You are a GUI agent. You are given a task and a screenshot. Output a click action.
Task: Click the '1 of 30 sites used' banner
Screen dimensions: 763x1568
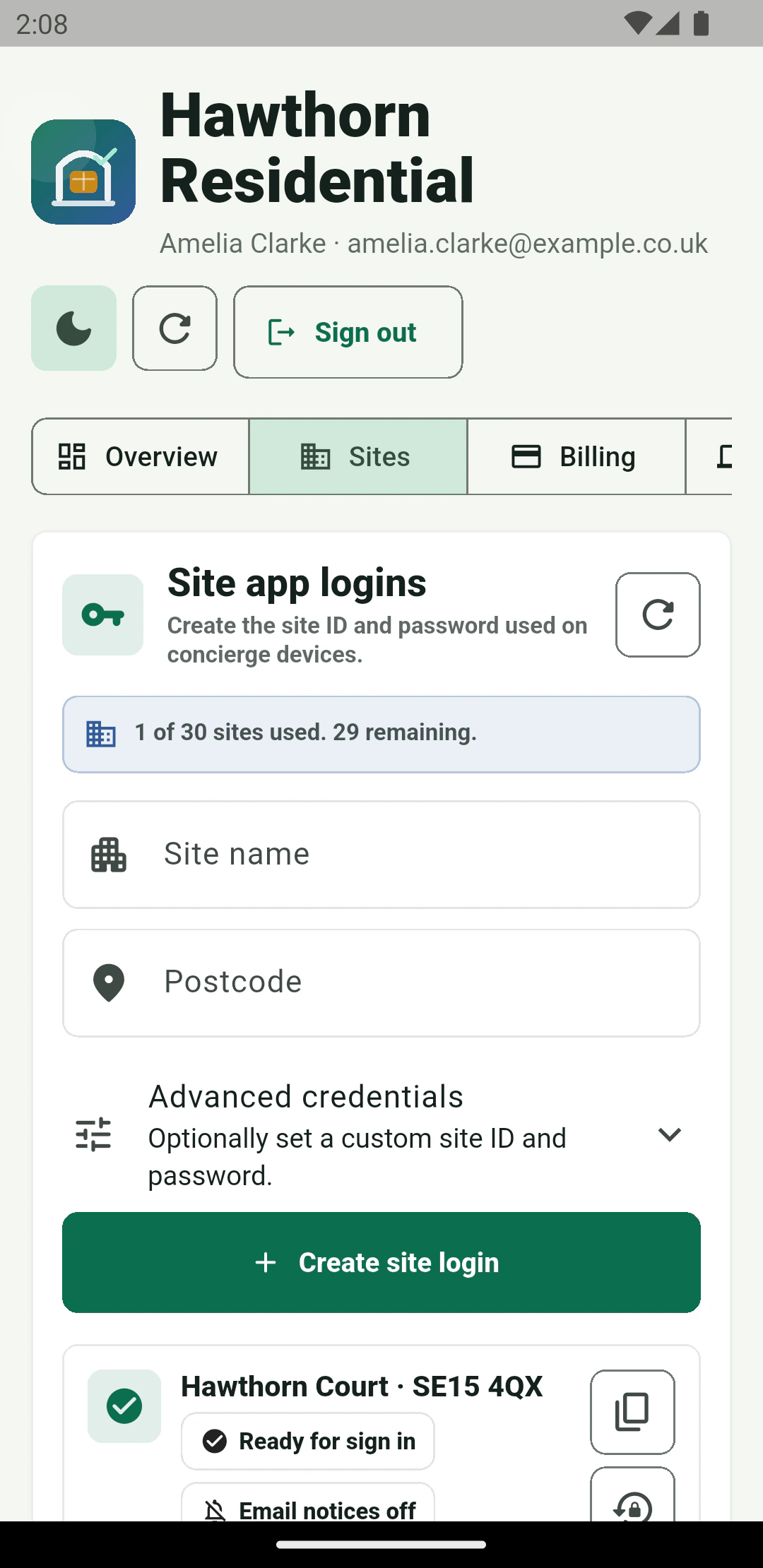381,735
